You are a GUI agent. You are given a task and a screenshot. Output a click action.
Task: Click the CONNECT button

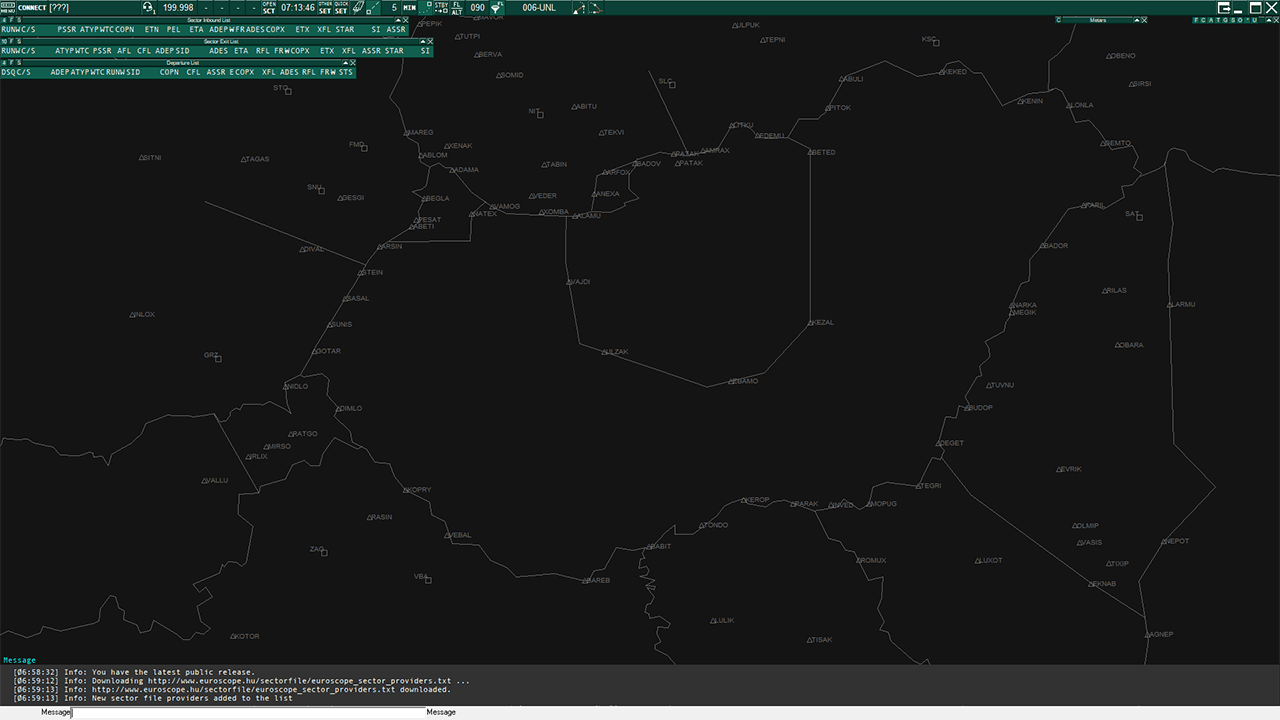click(32, 8)
